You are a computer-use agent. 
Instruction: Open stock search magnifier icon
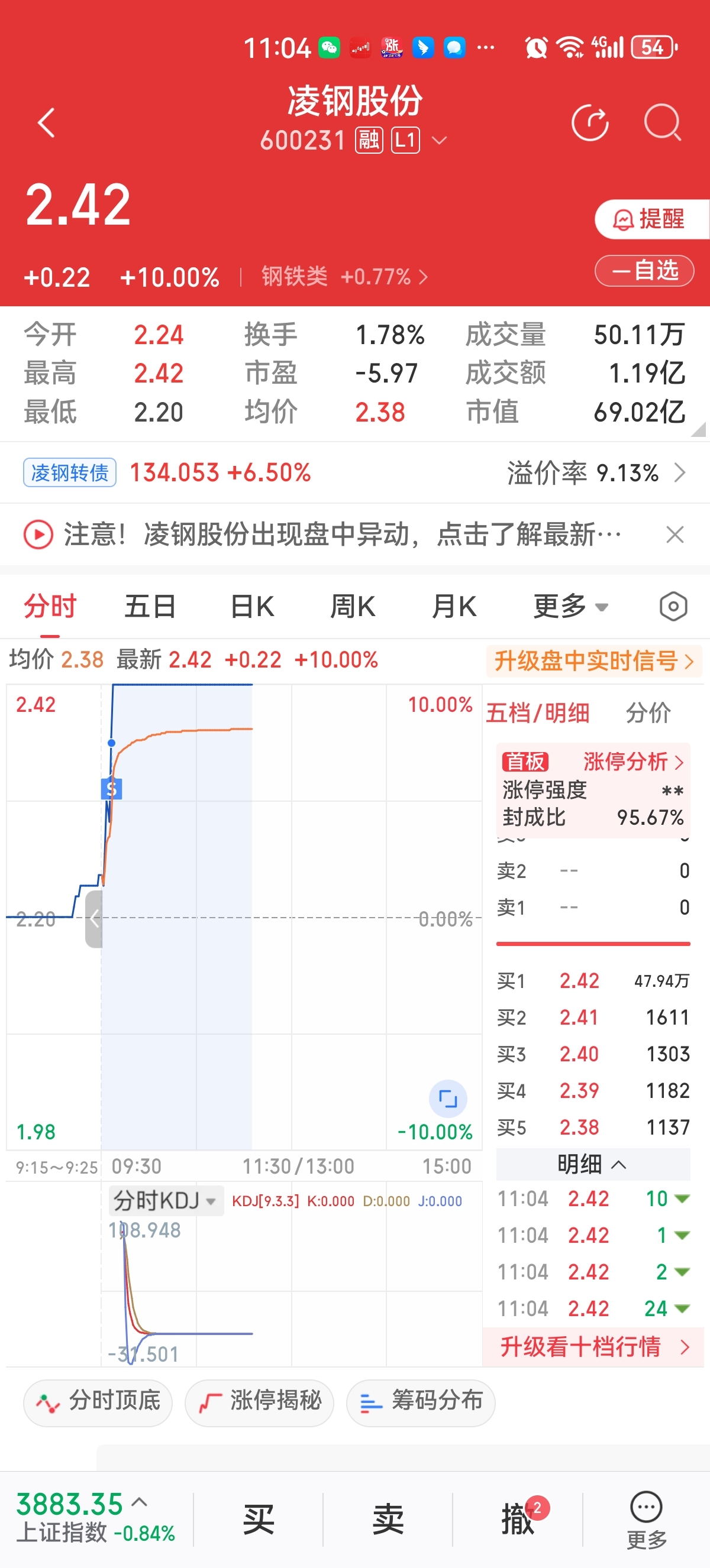click(x=663, y=123)
